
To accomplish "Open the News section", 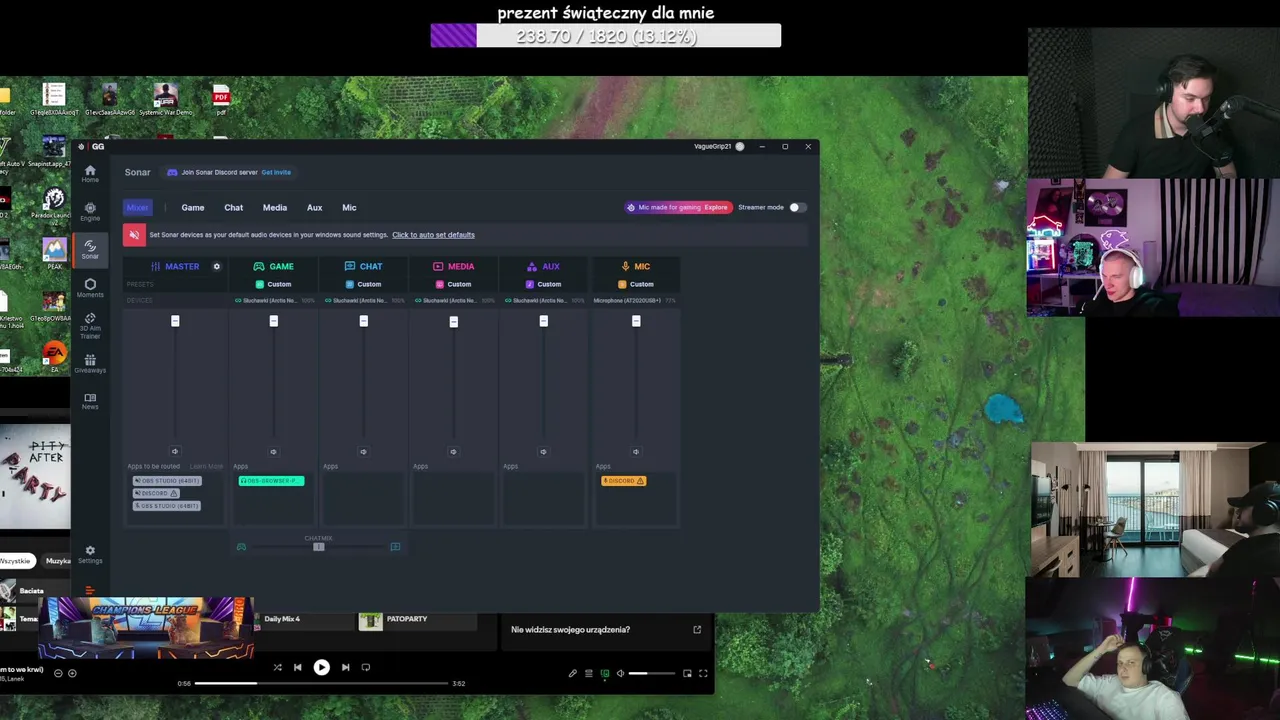I will click(90, 401).
